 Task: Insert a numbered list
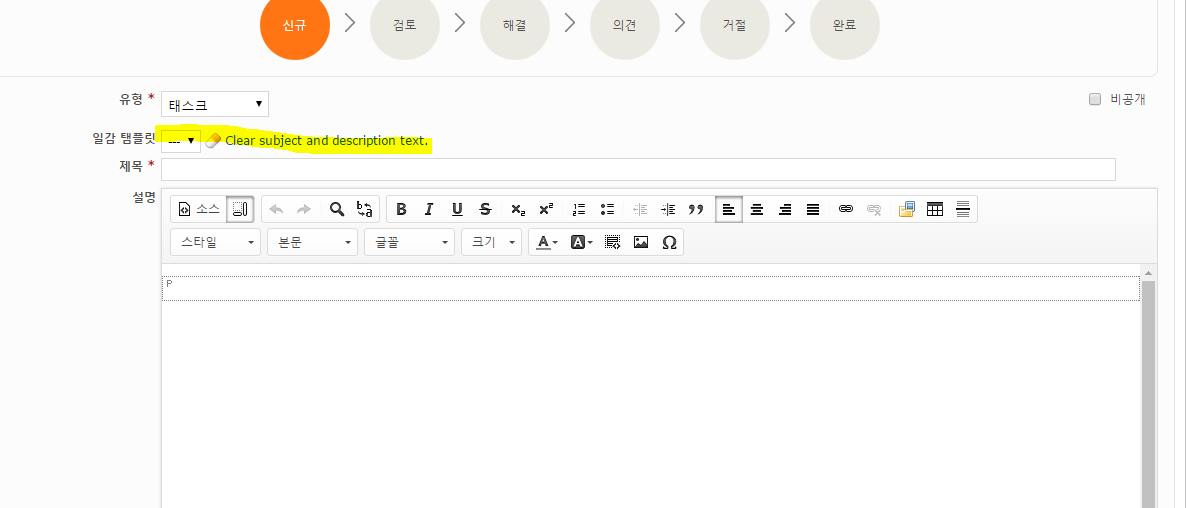pyautogui.click(x=578, y=209)
